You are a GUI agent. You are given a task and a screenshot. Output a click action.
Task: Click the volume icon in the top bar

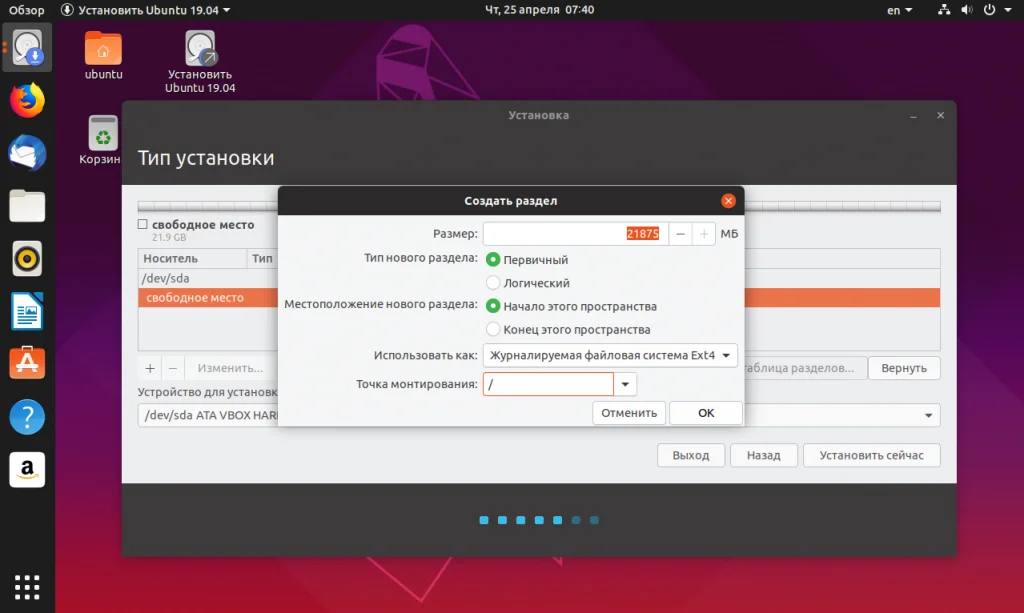tap(967, 10)
